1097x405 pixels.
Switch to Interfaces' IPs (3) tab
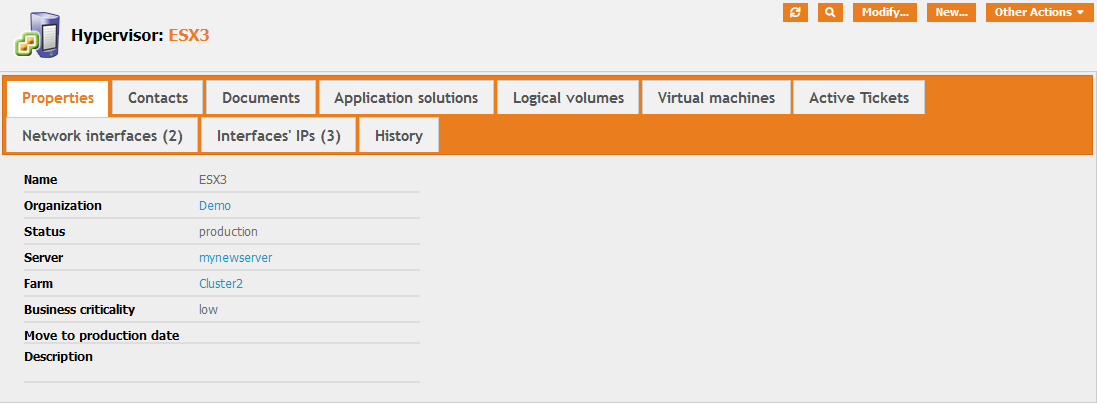point(279,136)
